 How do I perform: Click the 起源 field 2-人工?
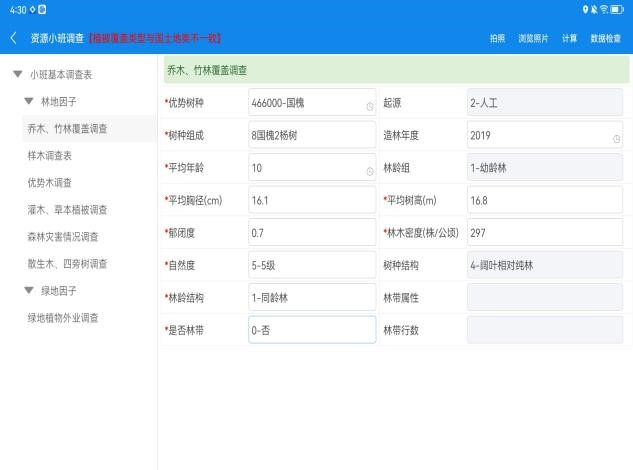pyautogui.click(x=545, y=103)
